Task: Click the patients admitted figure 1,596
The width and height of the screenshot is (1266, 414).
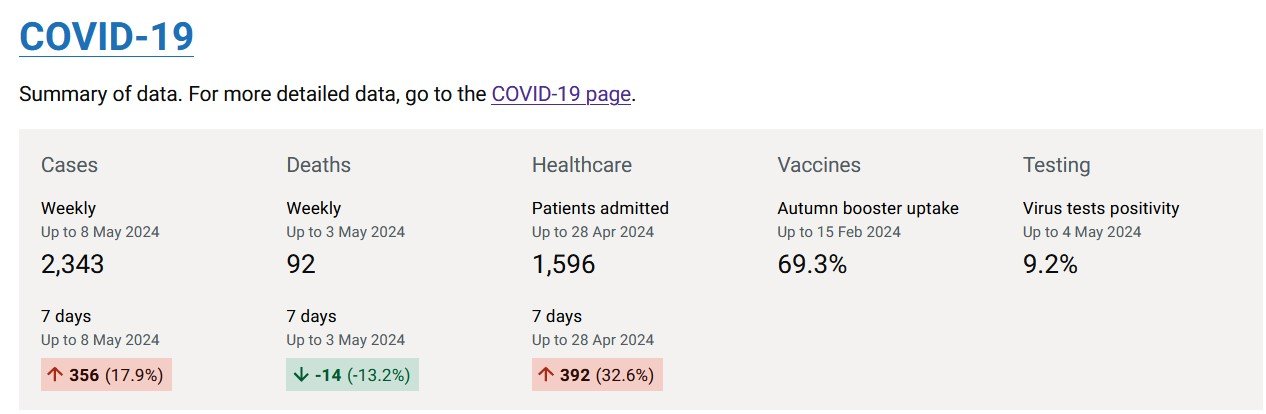Action: tap(563, 264)
